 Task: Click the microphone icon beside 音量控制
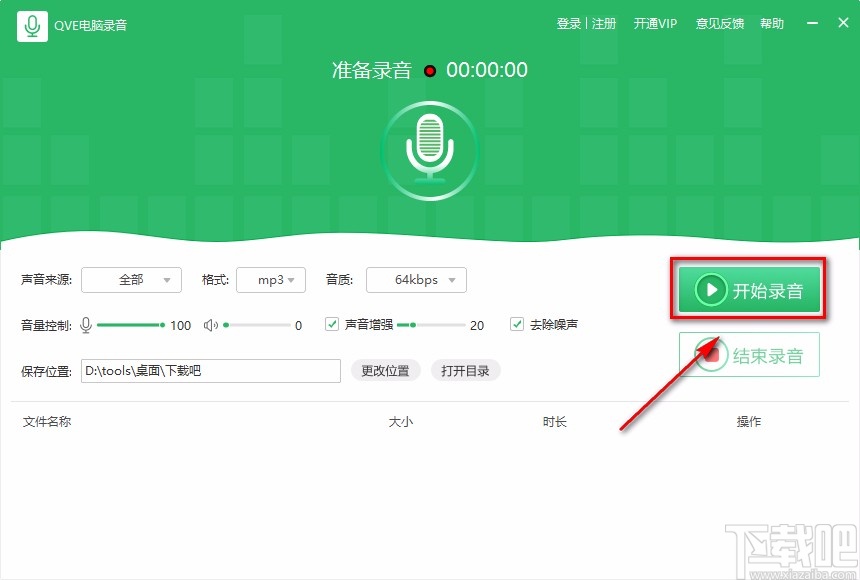[87, 325]
